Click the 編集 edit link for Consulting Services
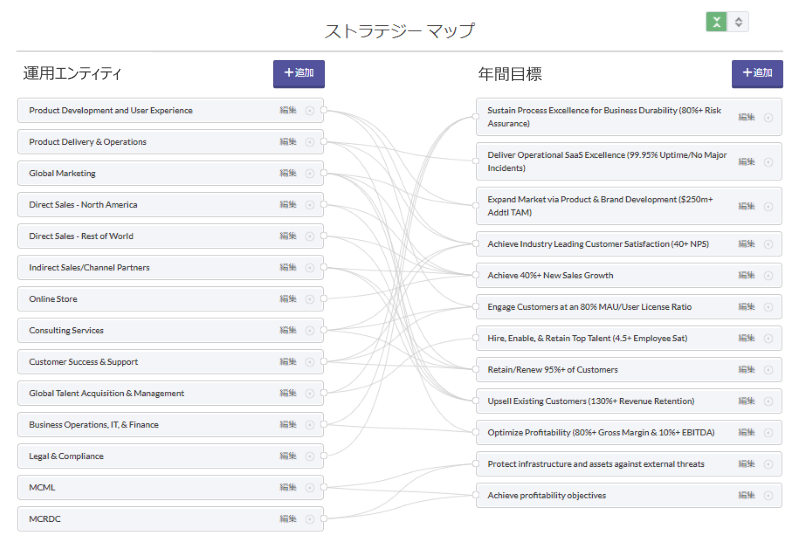The height and width of the screenshot is (543, 800). [288, 330]
